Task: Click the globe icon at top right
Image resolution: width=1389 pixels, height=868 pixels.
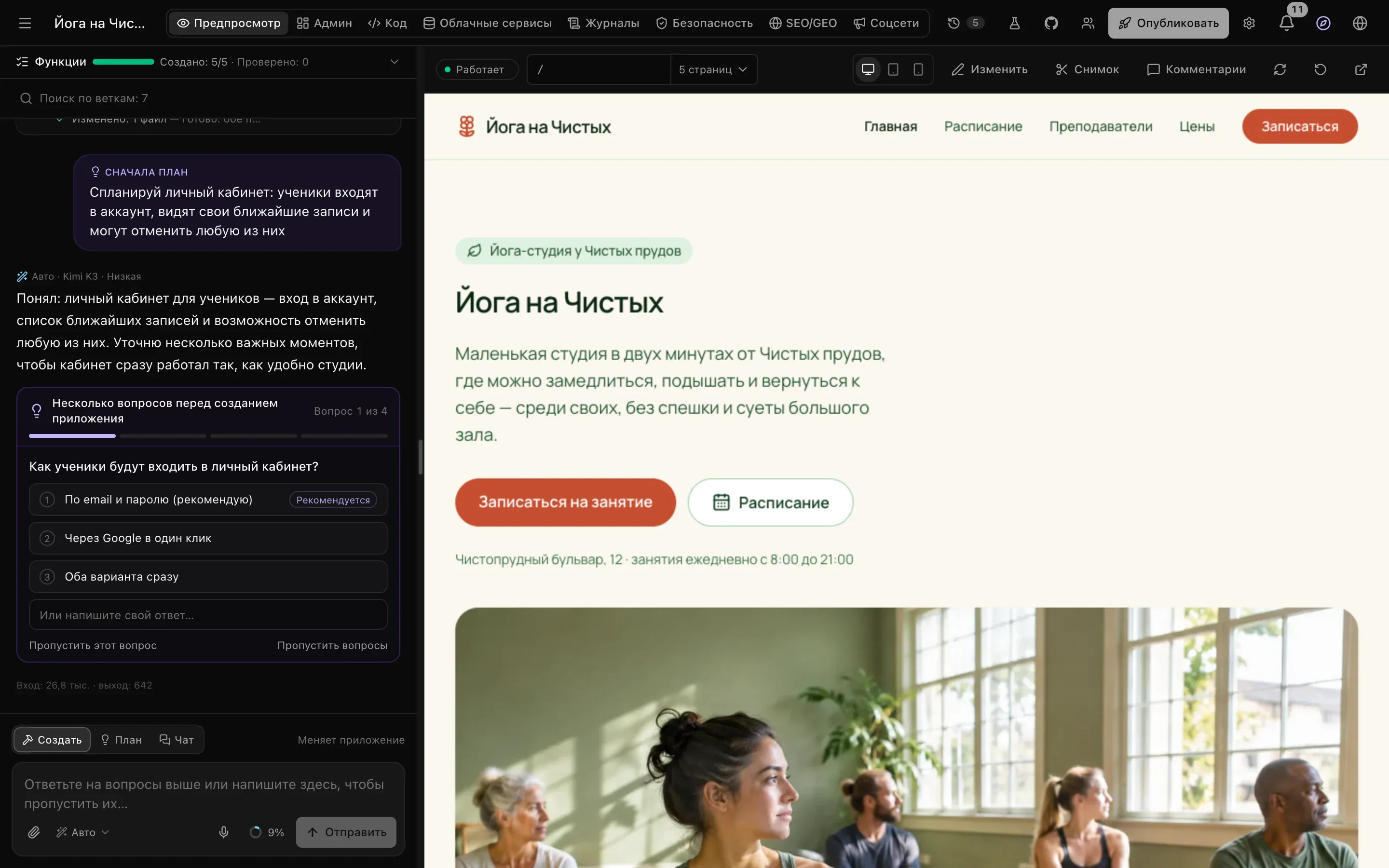Action: pos(1360,23)
